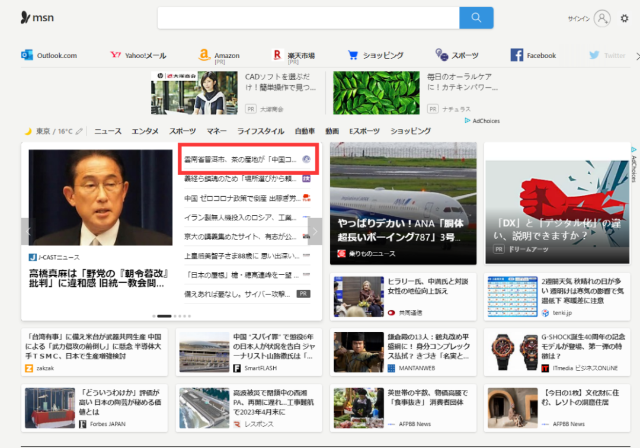Select the ライフスタイル navigation tab

click(260, 131)
